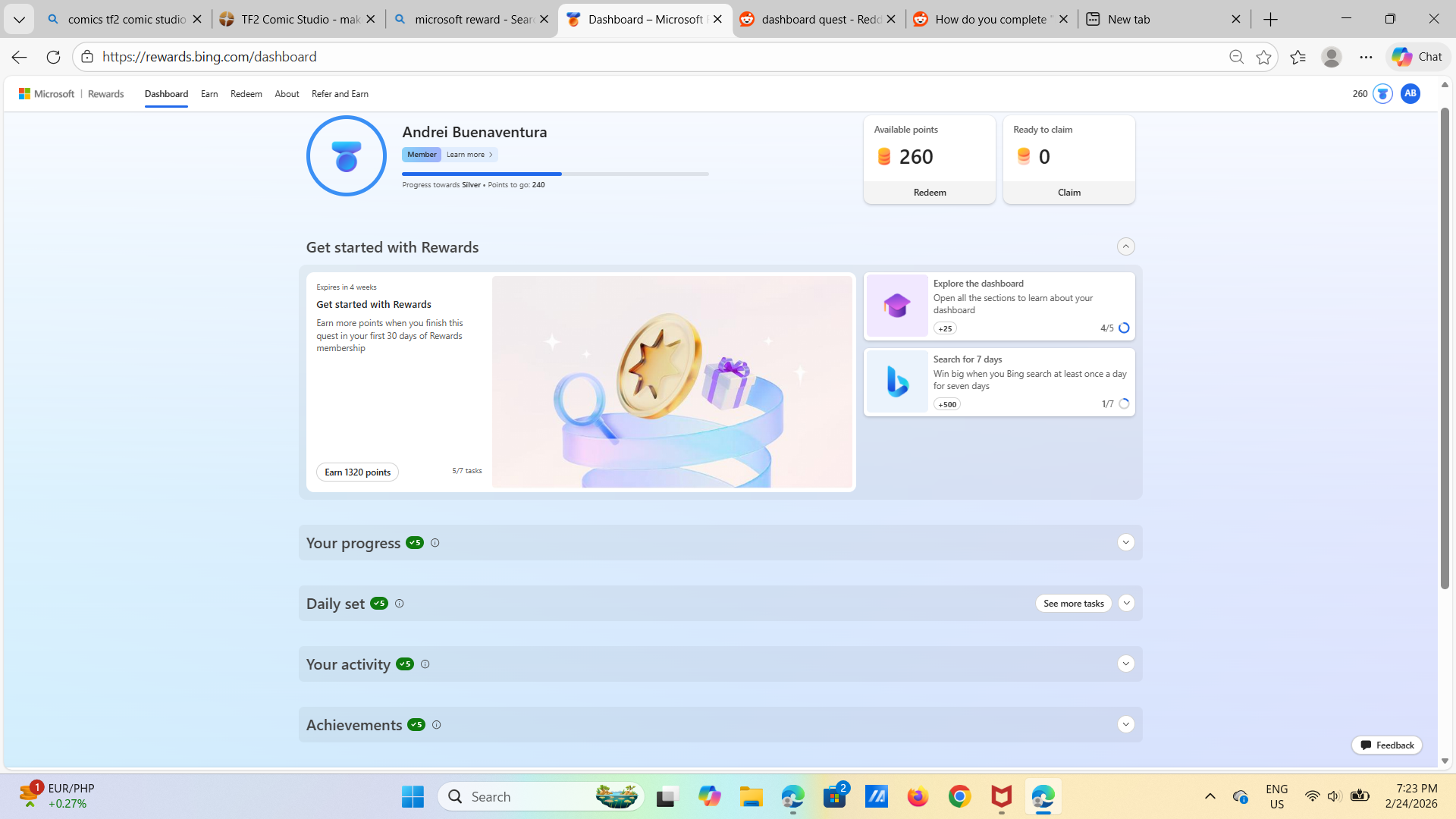The height and width of the screenshot is (819, 1456).
Task: Click the info icon next to Daily set
Action: click(x=399, y=604)
